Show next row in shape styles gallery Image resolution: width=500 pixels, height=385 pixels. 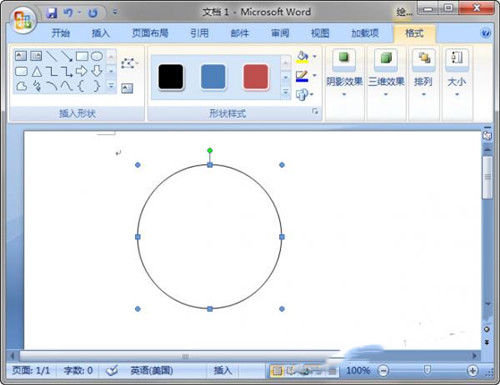tap(286, 78)
